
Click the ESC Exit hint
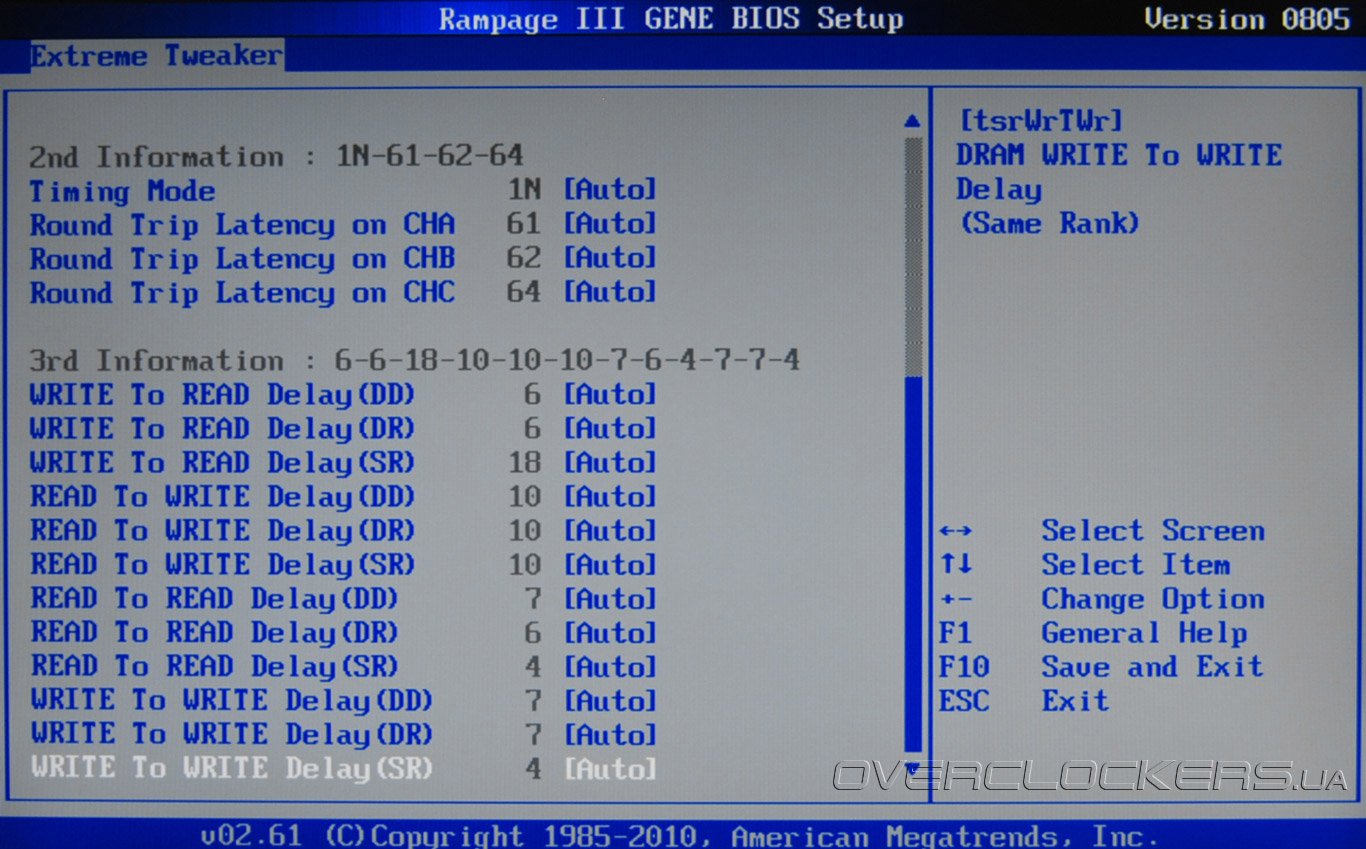[1024, 700]
